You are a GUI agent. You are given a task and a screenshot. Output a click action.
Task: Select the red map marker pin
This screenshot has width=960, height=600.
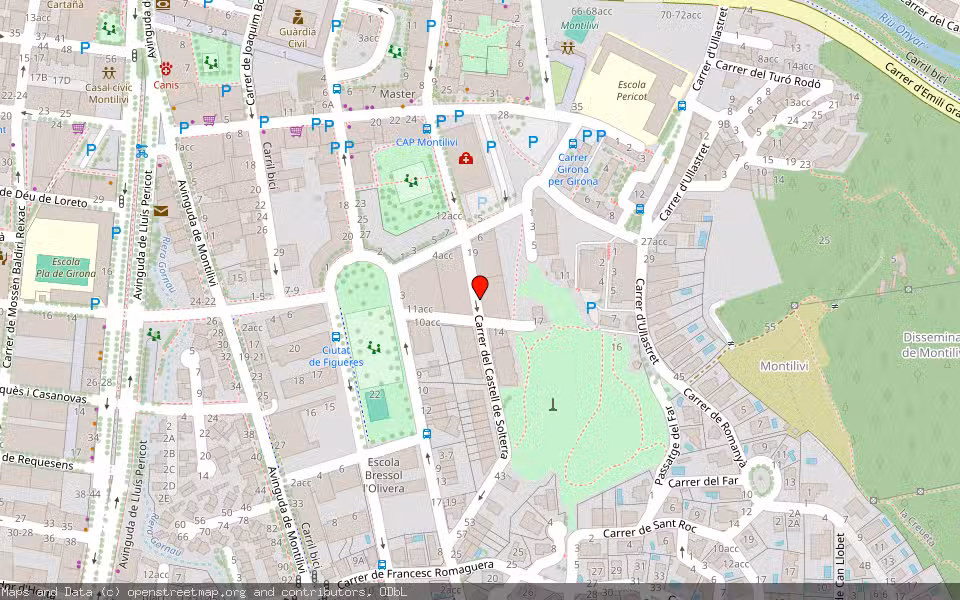pos(480,288)
